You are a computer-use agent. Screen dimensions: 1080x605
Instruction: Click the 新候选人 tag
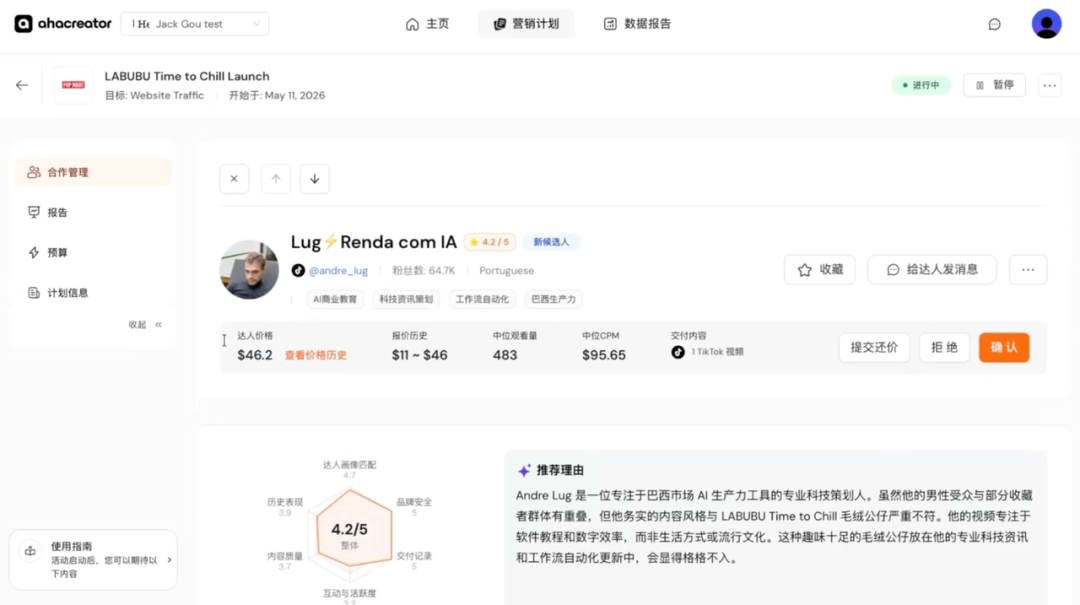tap(551, 242)
